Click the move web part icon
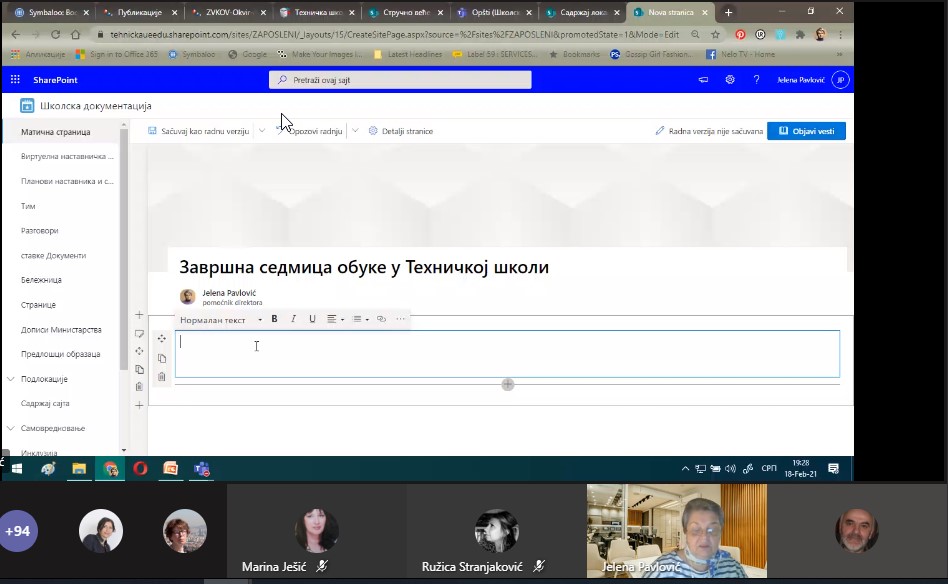 (x=162, y=339)
